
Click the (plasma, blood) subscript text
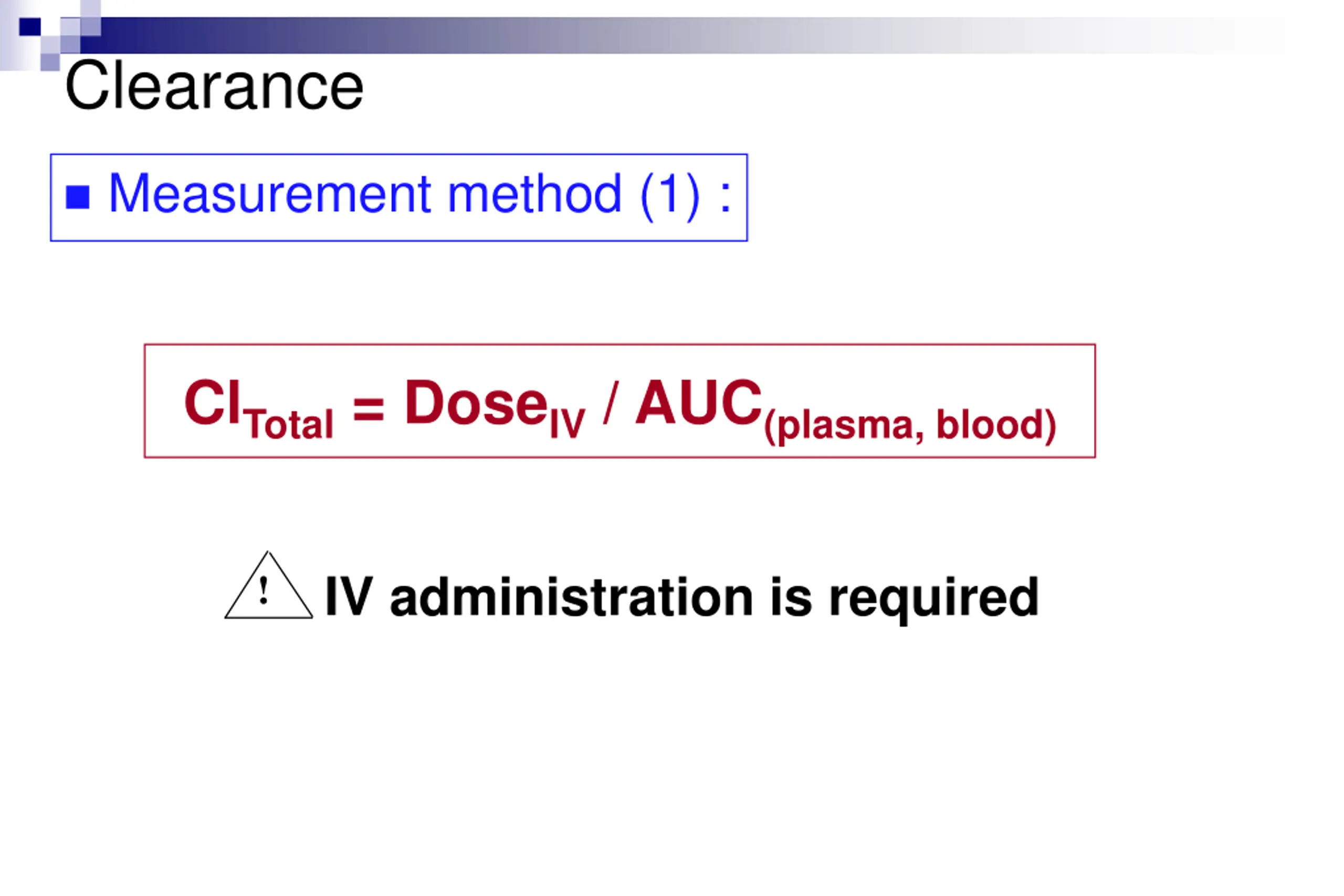coord(910,426)
